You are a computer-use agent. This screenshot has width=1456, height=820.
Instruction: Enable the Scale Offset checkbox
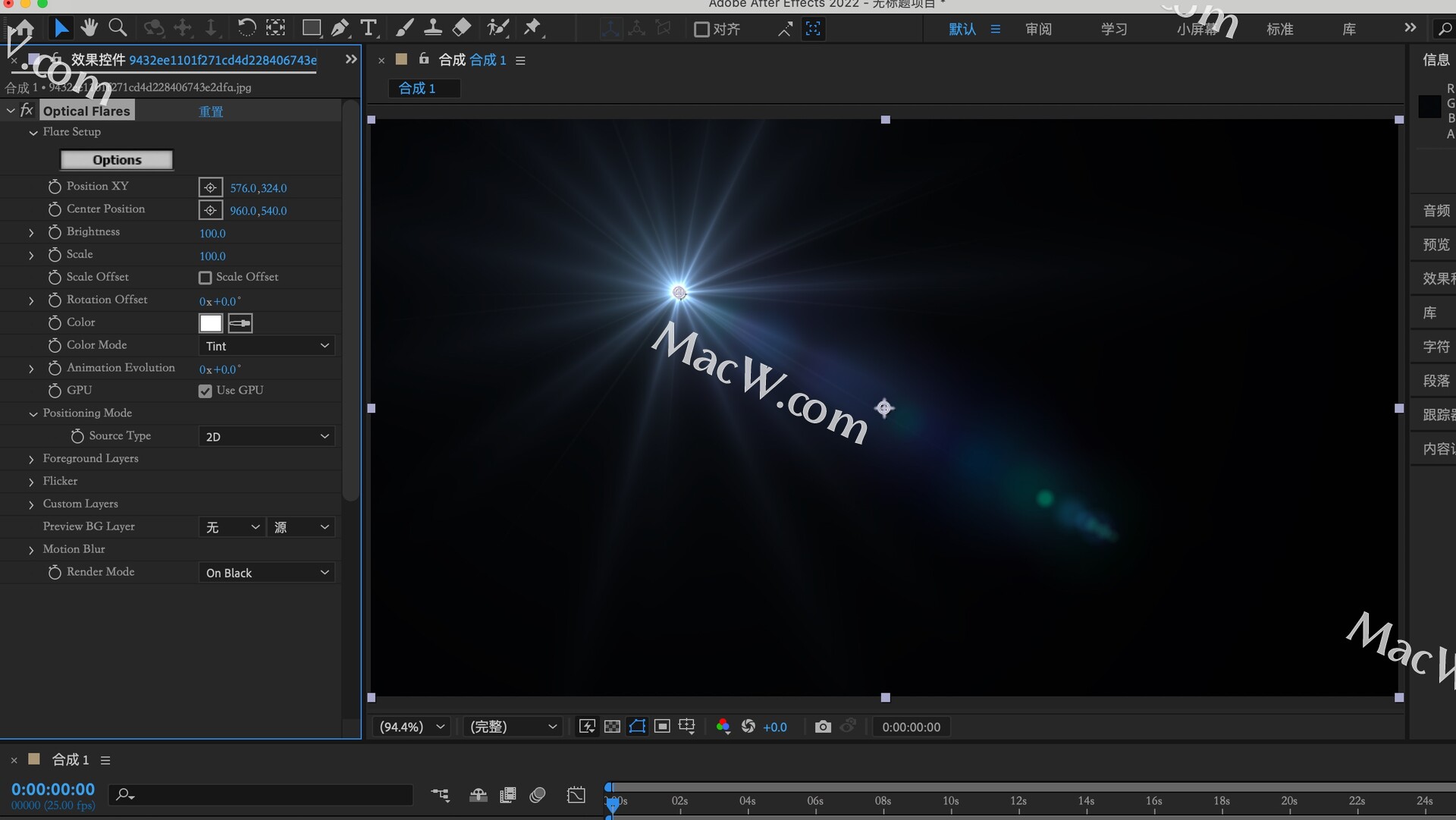coord(206,278)
